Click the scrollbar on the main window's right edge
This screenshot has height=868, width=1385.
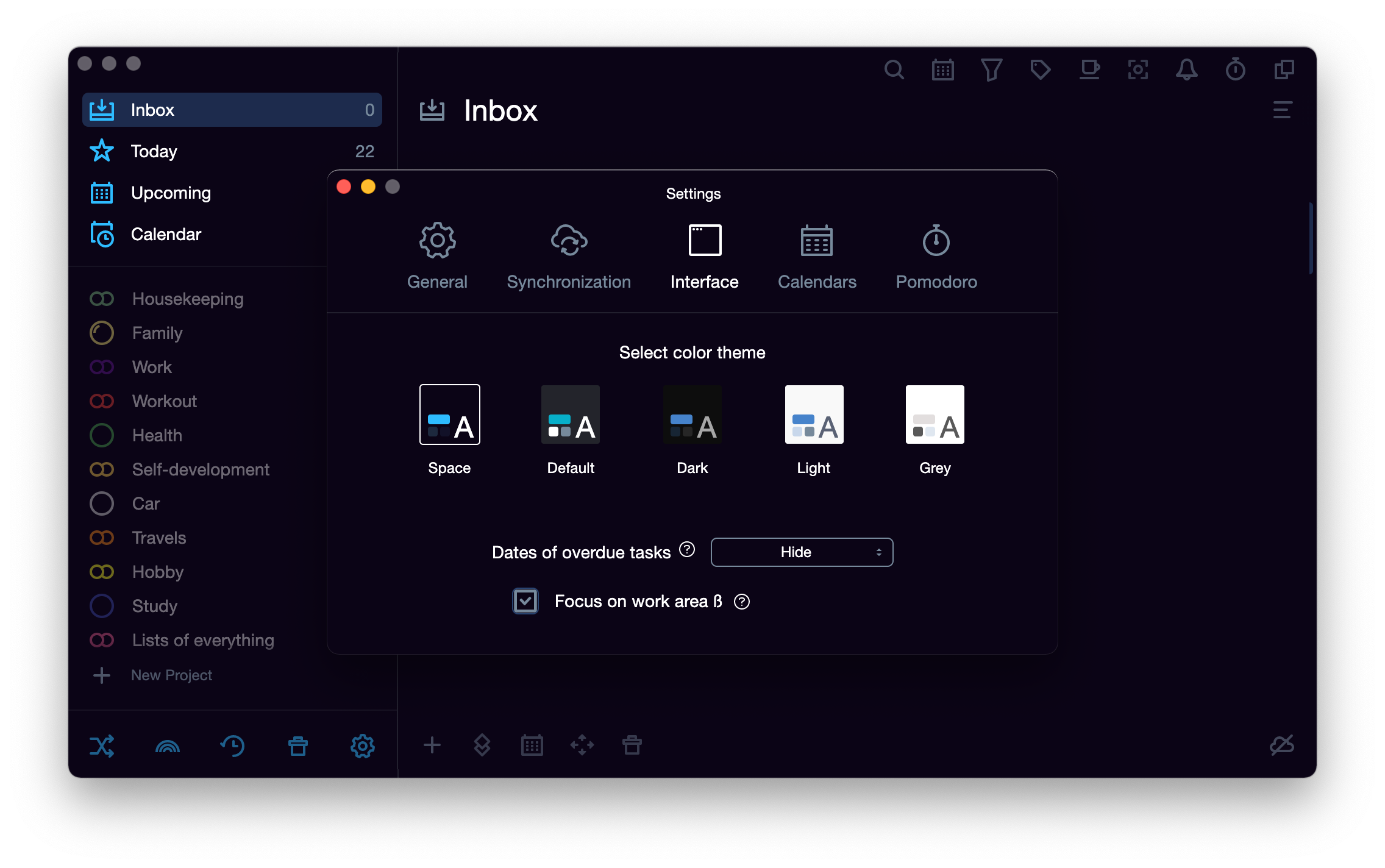point(1311,238)
